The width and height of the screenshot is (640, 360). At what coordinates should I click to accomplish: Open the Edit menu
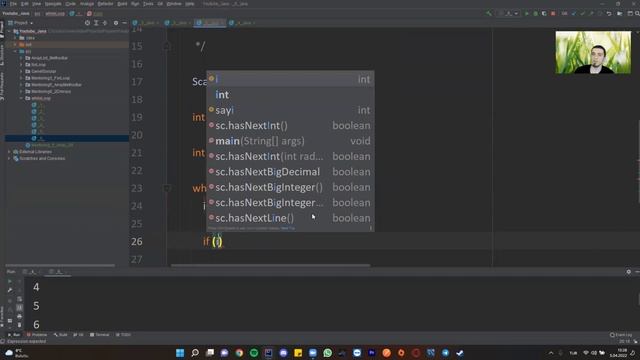tap(25, 4)
